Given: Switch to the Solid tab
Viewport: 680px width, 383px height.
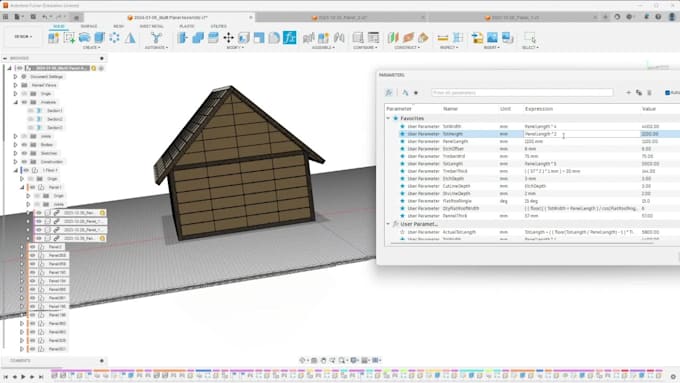Looking at the screenshot, I should click(x=59, y=26).
